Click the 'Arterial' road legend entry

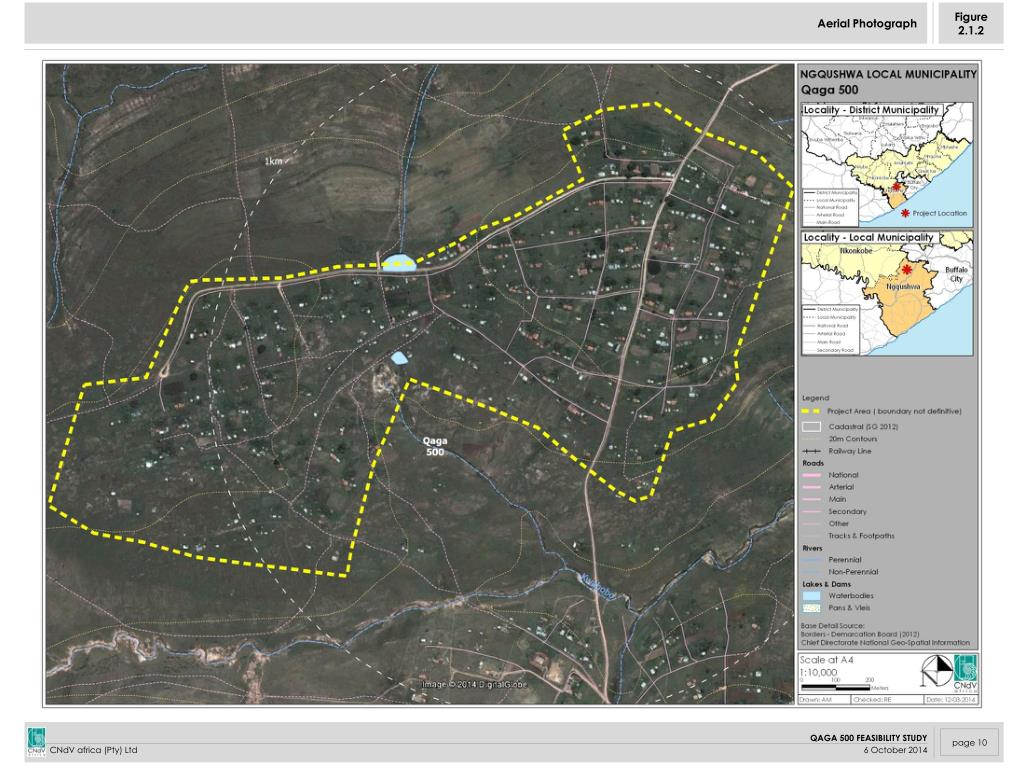click(841, 487)
